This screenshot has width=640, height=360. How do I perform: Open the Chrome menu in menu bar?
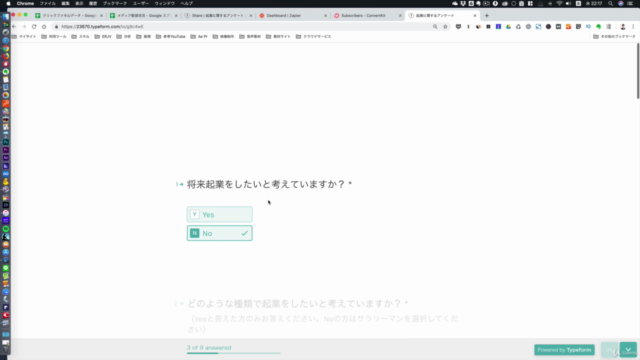point(25,3)
